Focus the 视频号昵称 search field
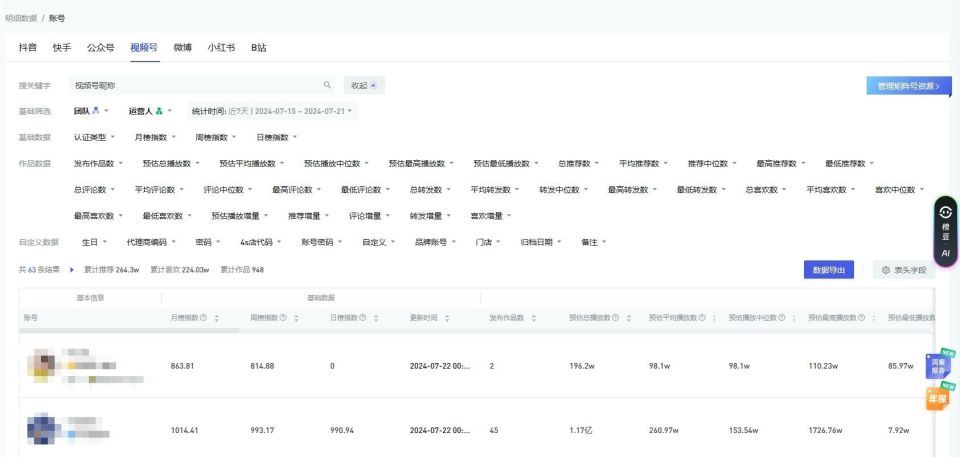 (202, 85)
